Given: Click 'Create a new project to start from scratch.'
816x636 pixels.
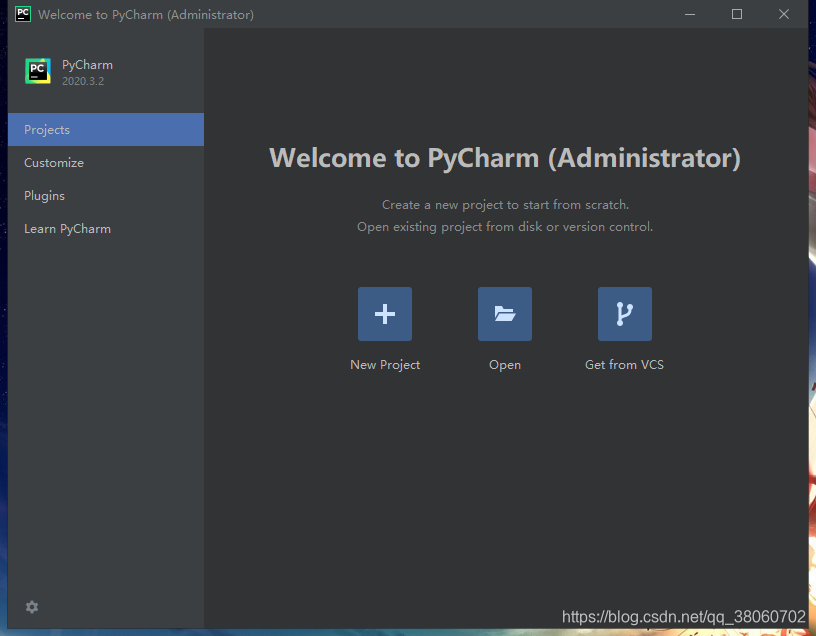Looking at the screenshot, I should pyautogui.click(x=505, y=205).
